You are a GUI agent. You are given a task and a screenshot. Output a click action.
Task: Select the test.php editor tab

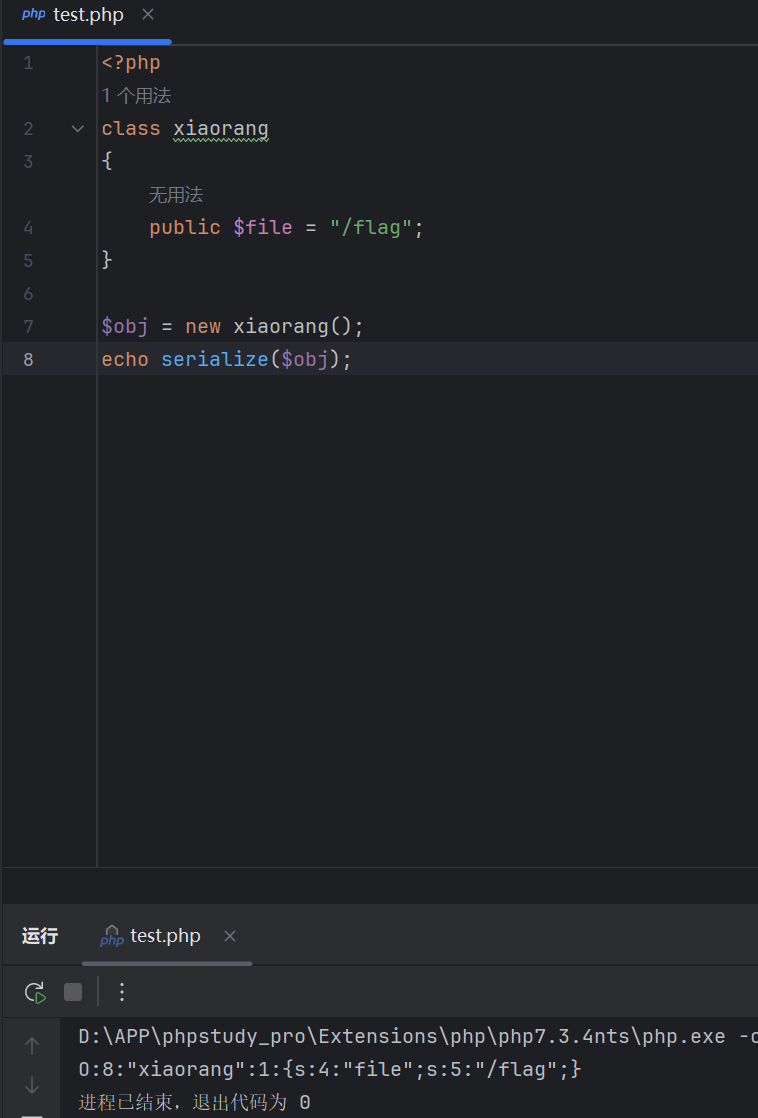[87, 15]
